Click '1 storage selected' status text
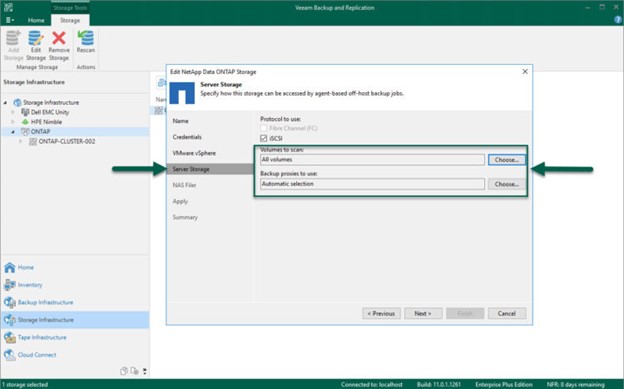The height and width of the screenshot is (389, 624). point(25,385)
